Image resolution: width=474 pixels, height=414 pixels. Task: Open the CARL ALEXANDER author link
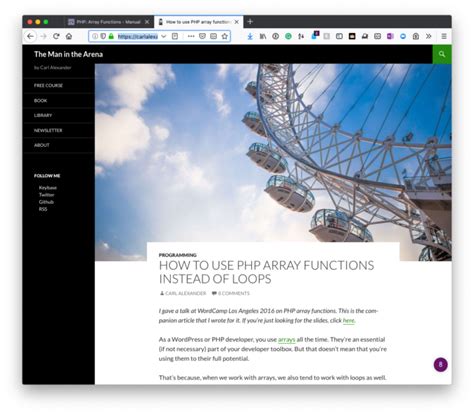click(x=185, y=293)
